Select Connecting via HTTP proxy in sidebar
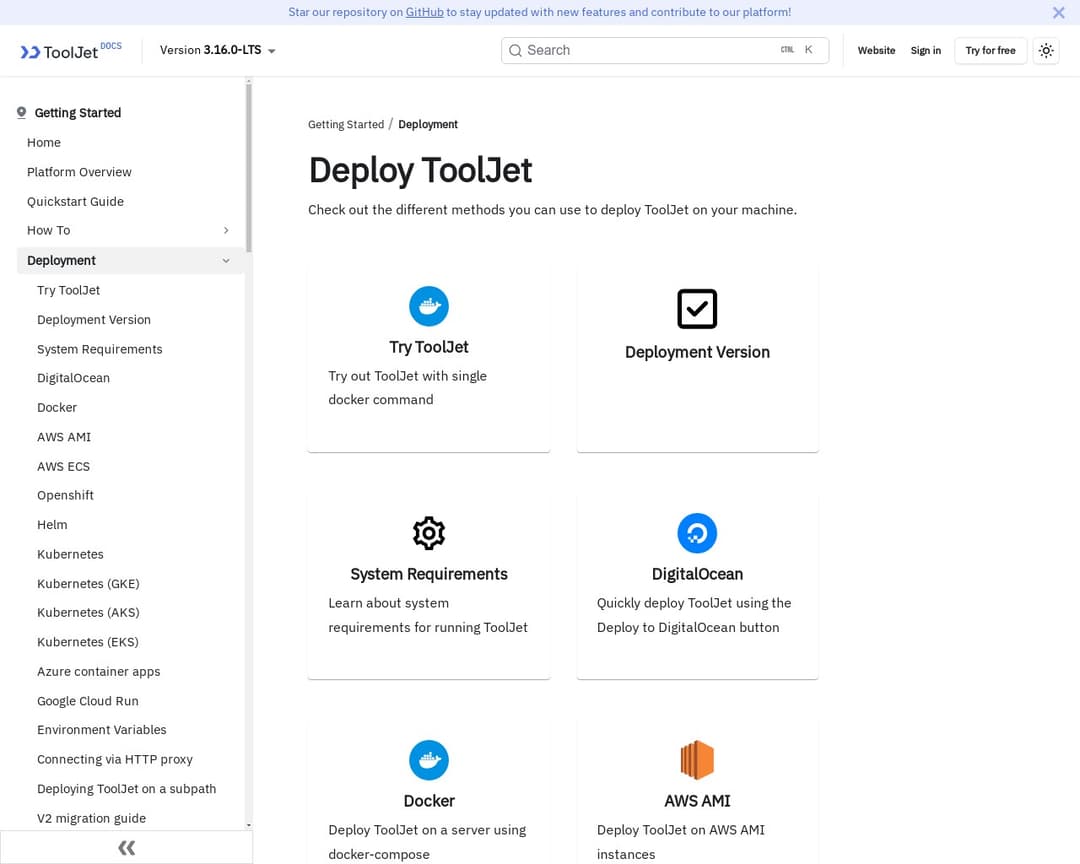This screenshot has width=1080, height=864. click(115, 759)
